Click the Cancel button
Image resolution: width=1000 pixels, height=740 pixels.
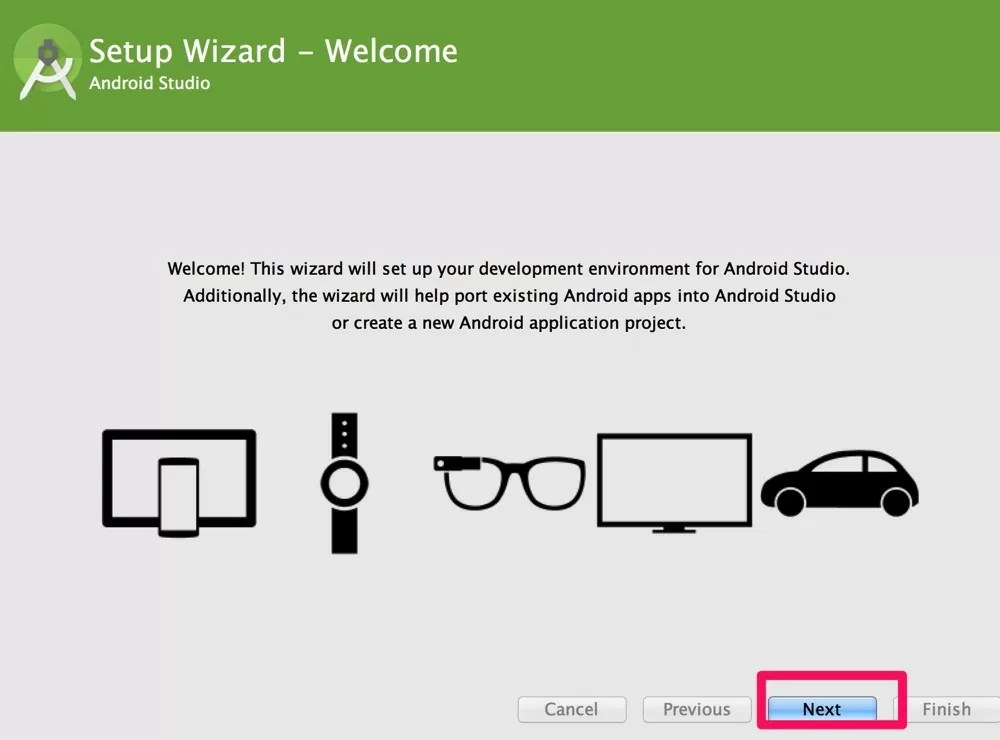point(572,709)
